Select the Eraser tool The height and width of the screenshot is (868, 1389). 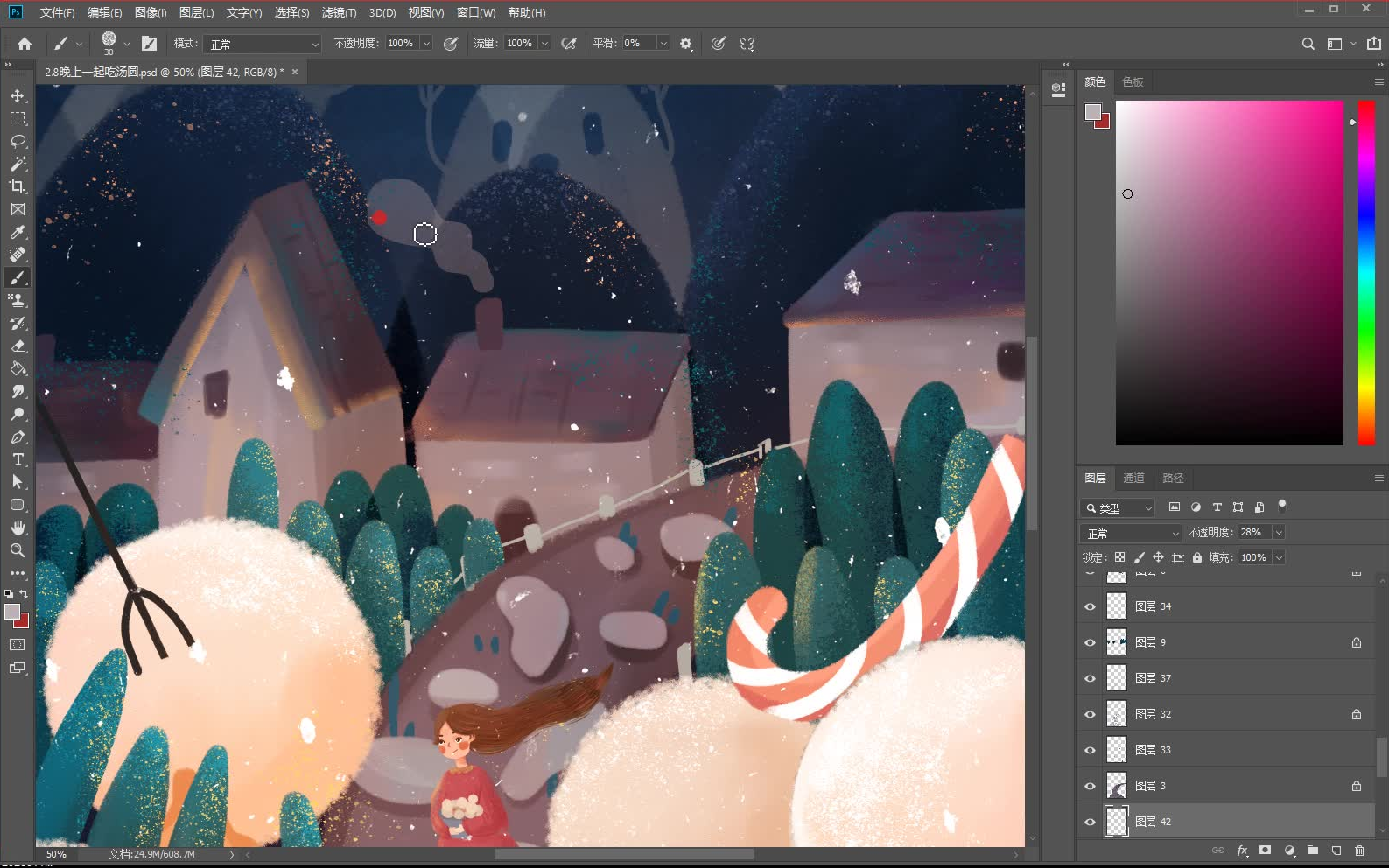click(x=18, y=346)
